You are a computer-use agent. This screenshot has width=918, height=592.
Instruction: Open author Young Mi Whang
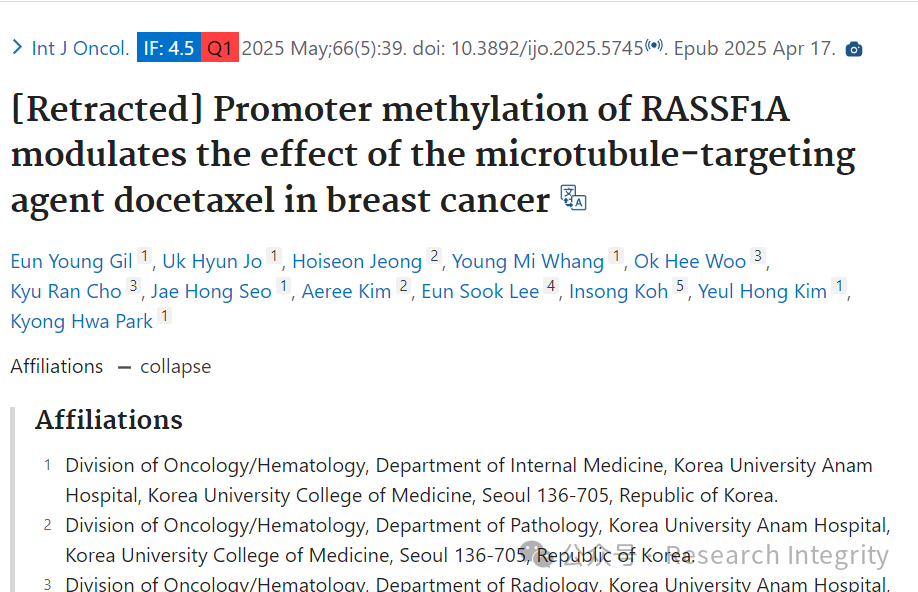pos(527,261)
